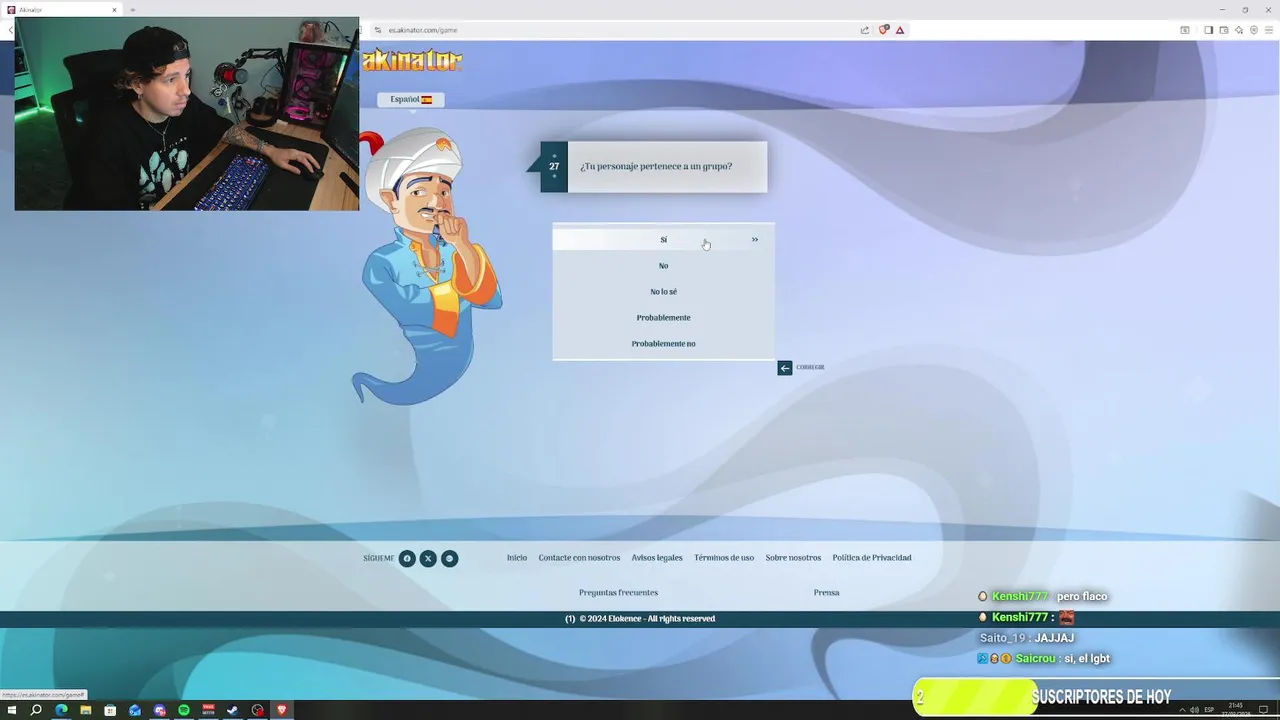Close the Akinator browser tab
The width and height of the screenshot is (1280, 720).
114,10
